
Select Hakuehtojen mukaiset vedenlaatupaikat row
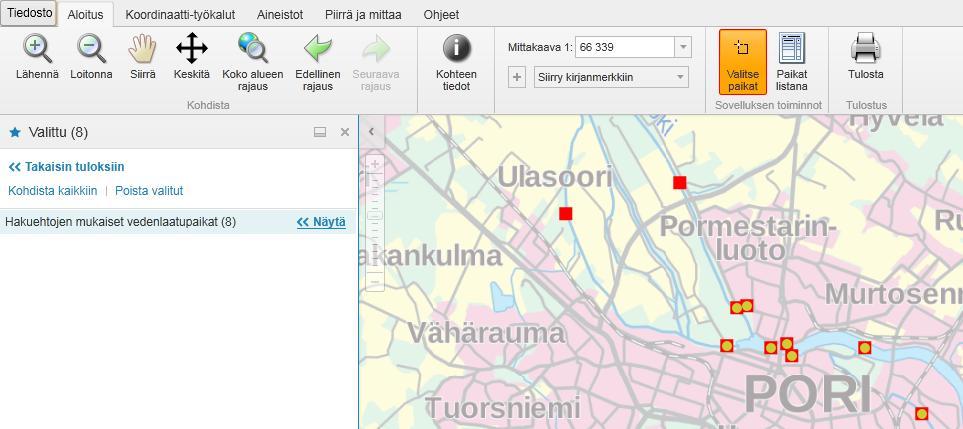pyautogui.click(x=178, y=222)
